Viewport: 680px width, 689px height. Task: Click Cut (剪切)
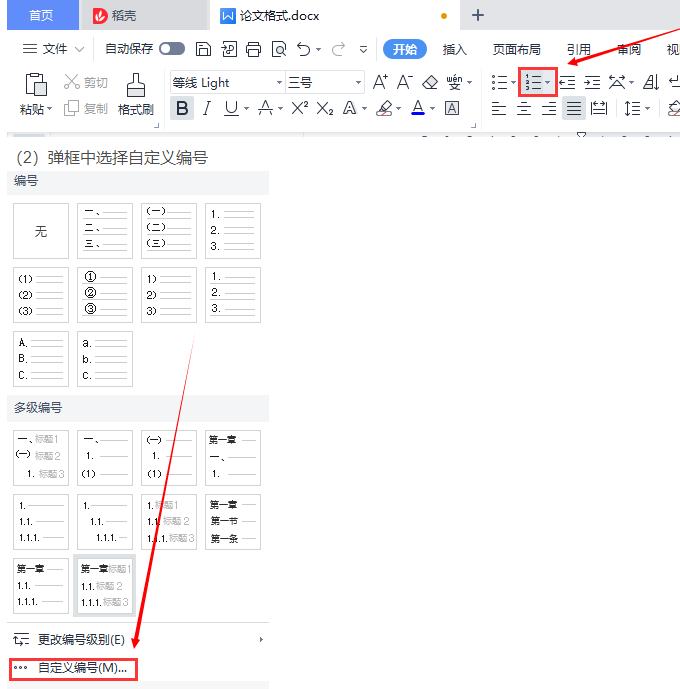[86, 82]
